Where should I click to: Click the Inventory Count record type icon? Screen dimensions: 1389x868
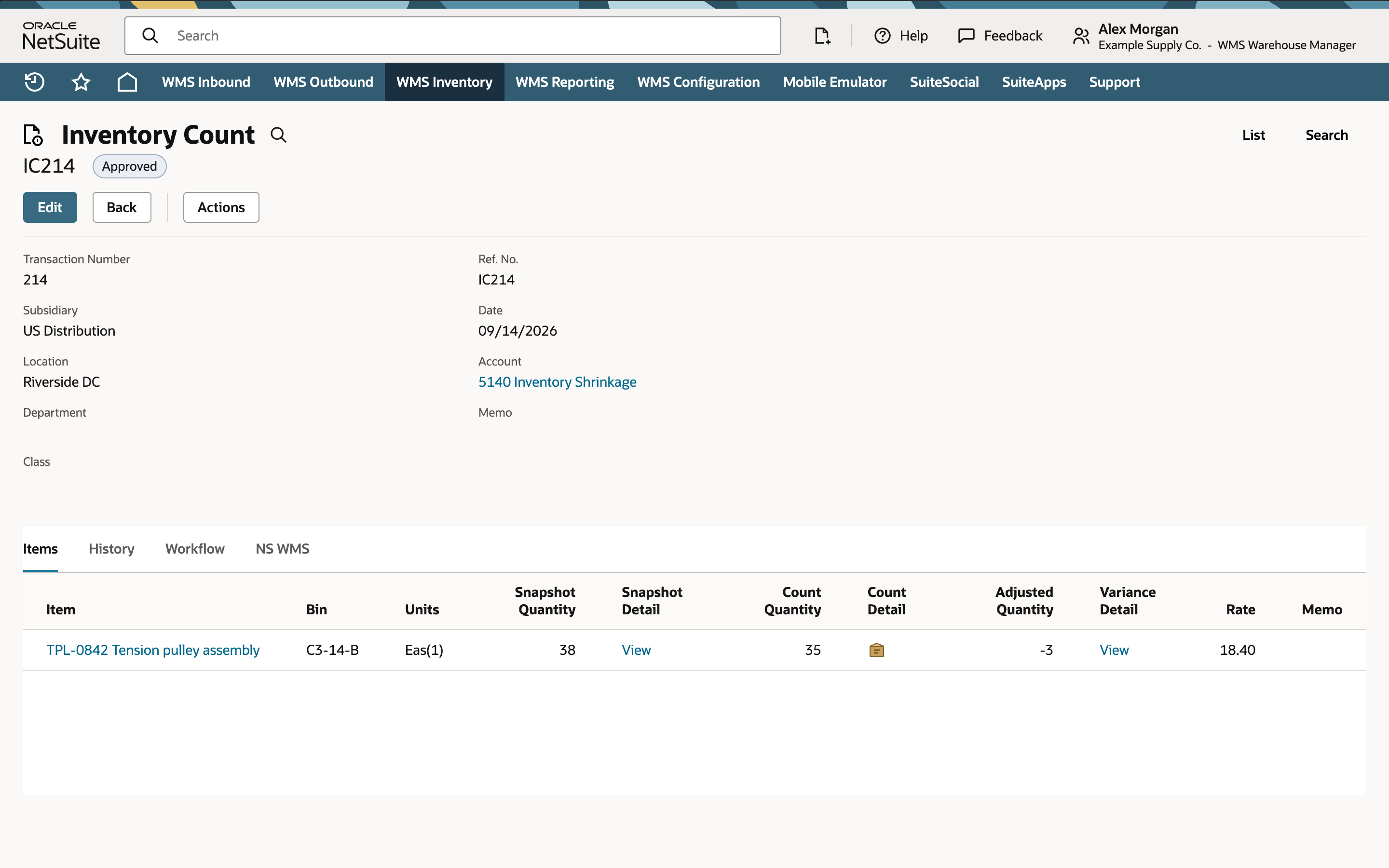coord(33,135)
